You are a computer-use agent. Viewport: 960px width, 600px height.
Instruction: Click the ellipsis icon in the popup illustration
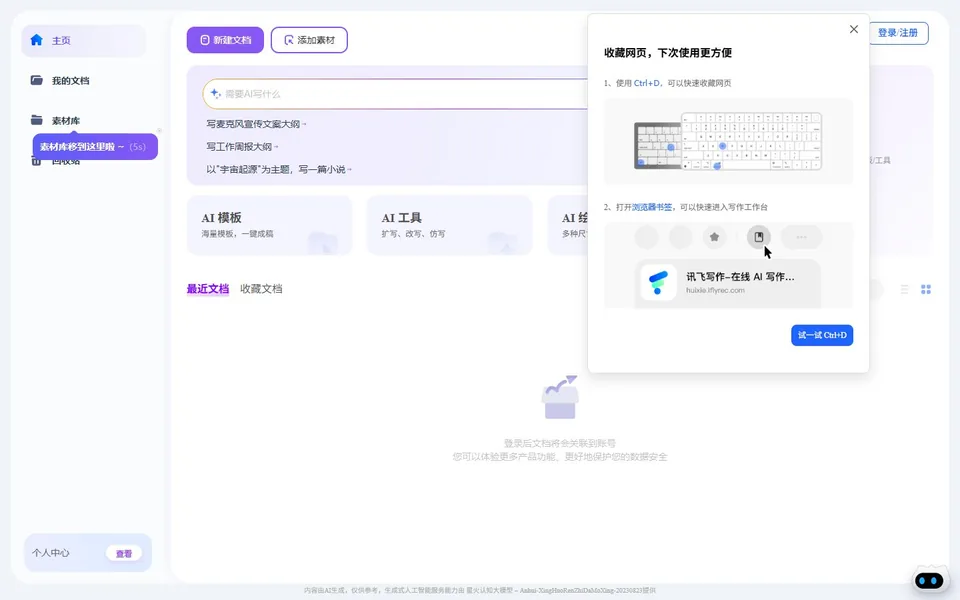click(x=801, y=237)
